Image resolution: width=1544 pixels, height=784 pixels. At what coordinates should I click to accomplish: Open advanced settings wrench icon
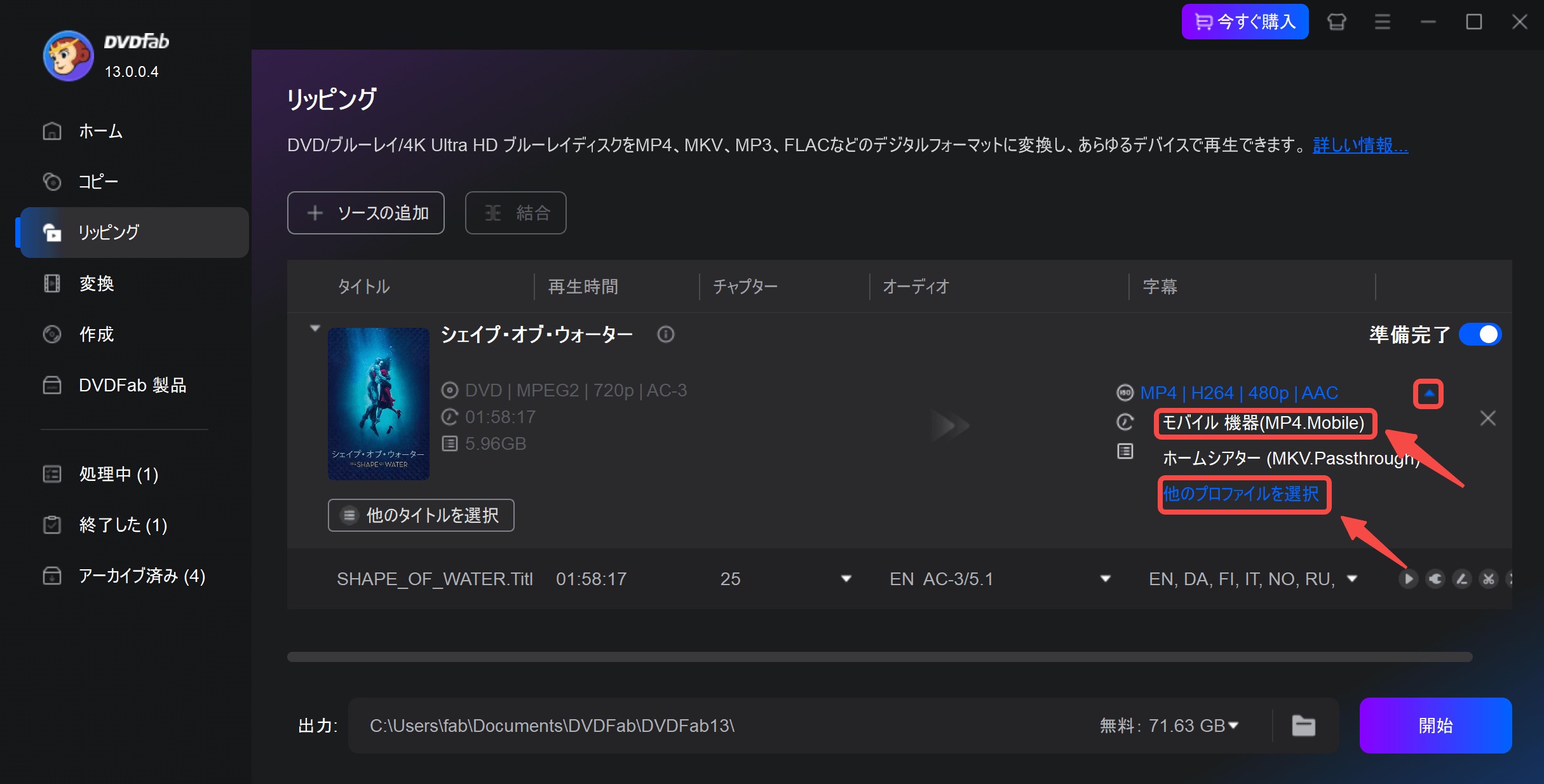(x=1435, y=579)
